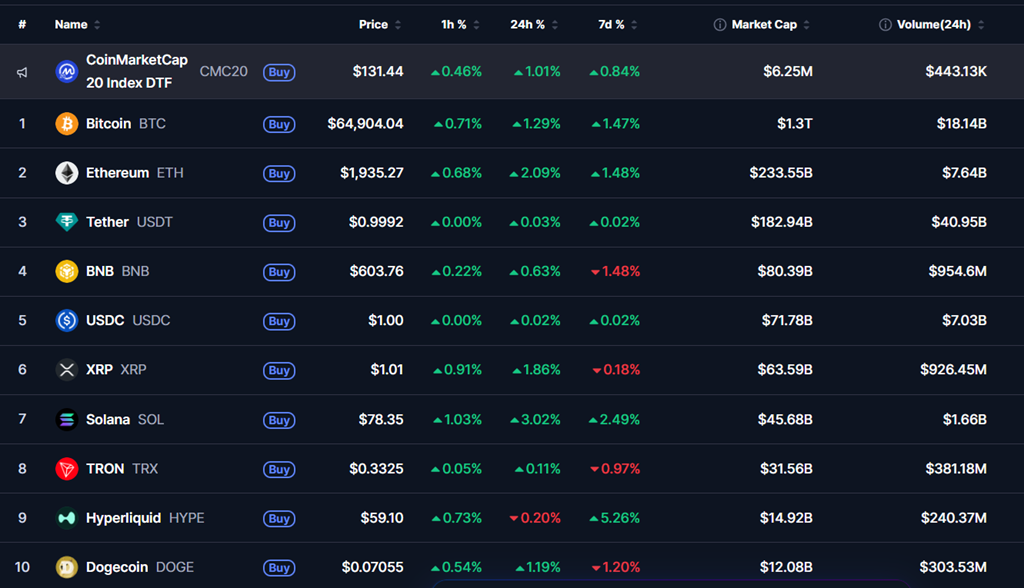Viewport: 1024px width, 588px height.
Task: Click Buy button for Bitcoin
Action: [279, 124]
